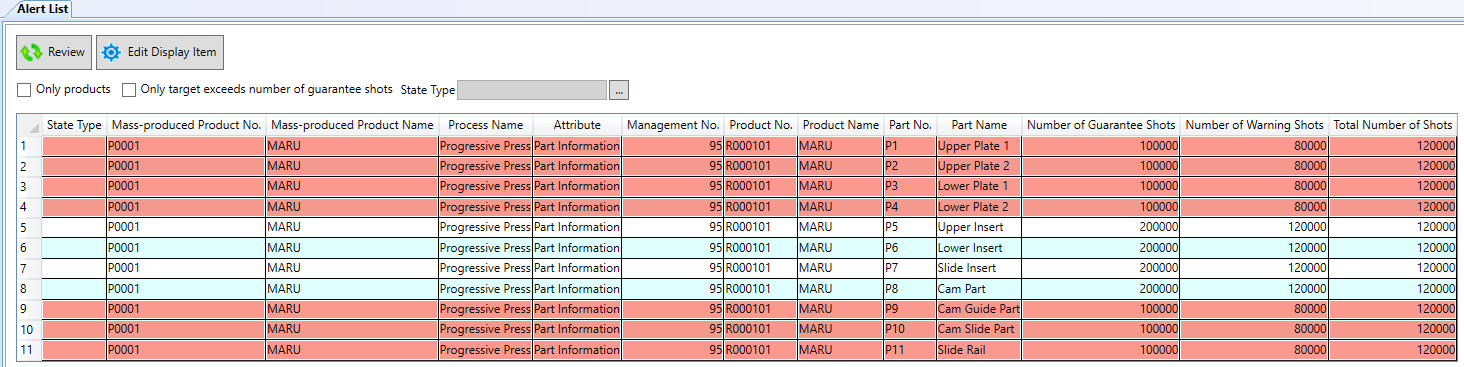
Task: Click the Slide Rail part name cell
Action: 979,350
